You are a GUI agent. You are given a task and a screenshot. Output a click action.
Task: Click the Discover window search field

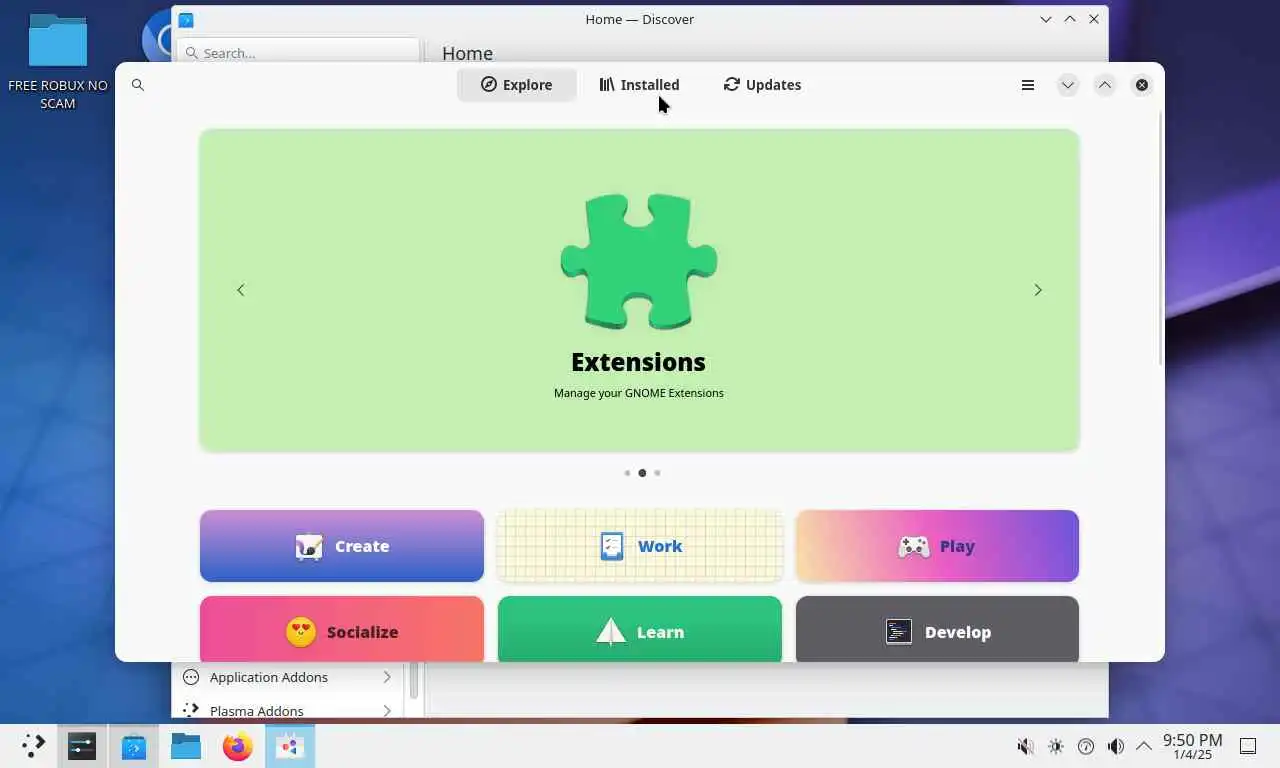[x=298, y=52]
